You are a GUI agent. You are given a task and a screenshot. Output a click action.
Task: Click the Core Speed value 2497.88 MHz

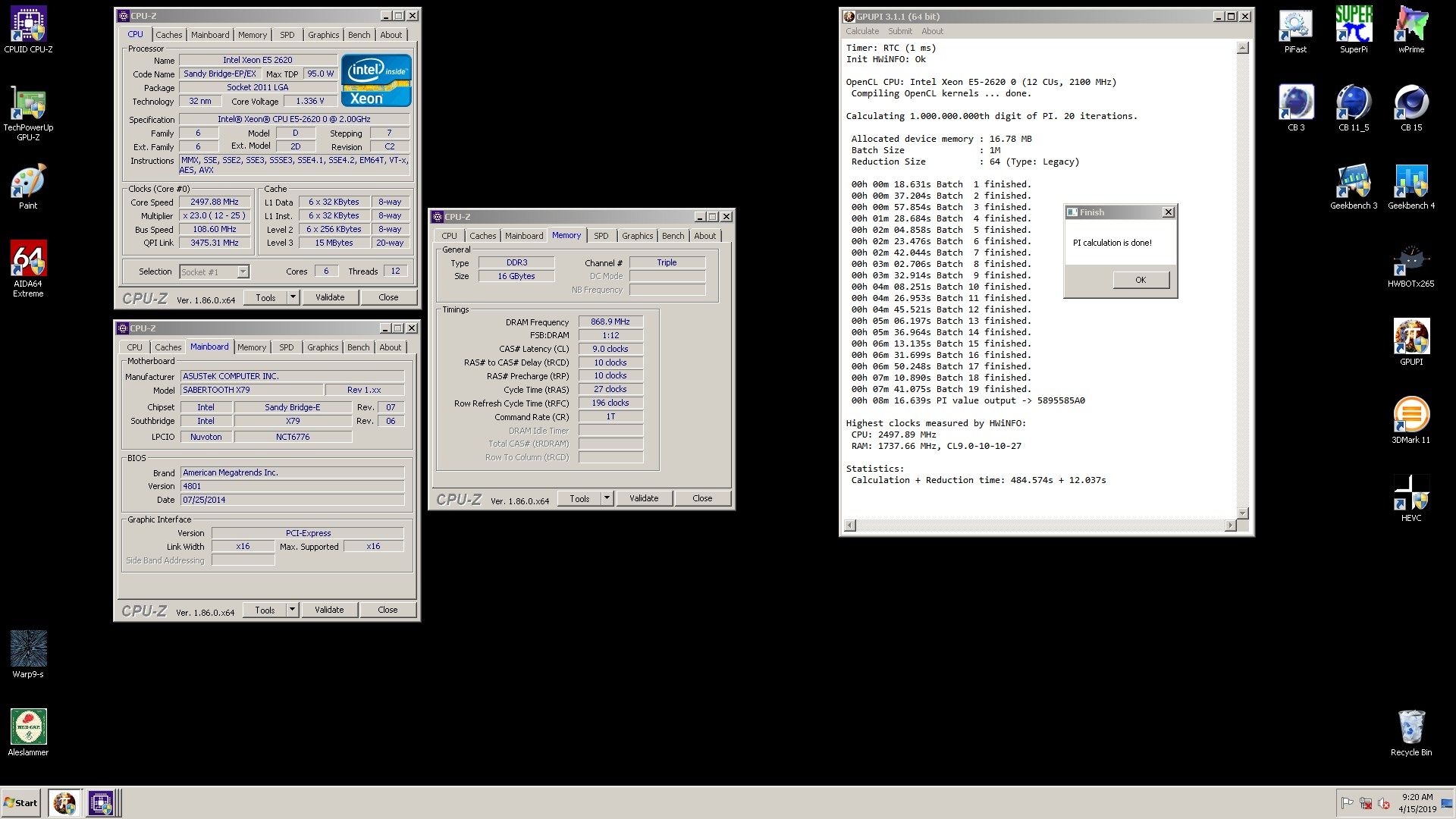tap(215, 202)
